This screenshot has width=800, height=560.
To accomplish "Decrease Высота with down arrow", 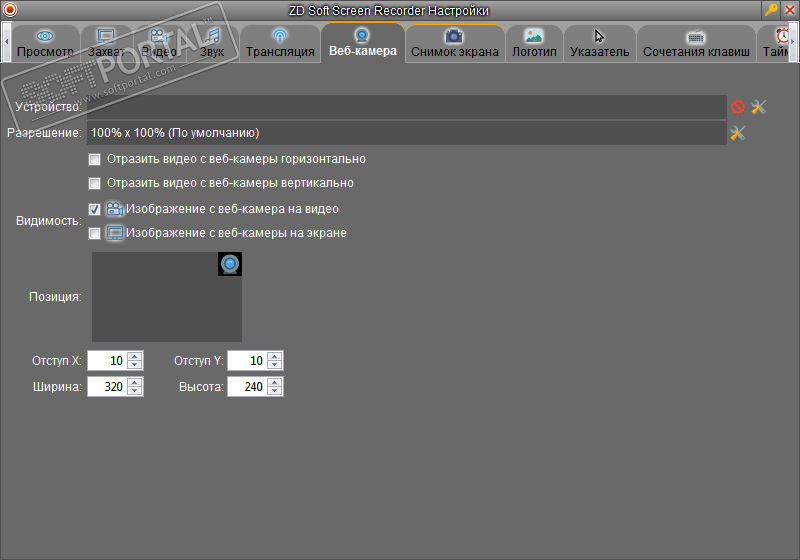I will (274, 391).
